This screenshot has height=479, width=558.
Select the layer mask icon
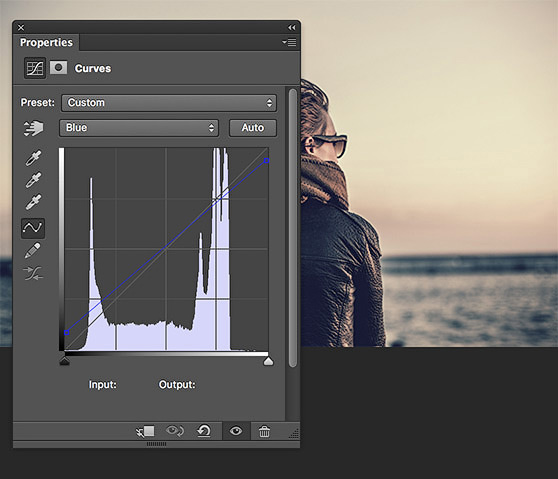click(58, 68)
